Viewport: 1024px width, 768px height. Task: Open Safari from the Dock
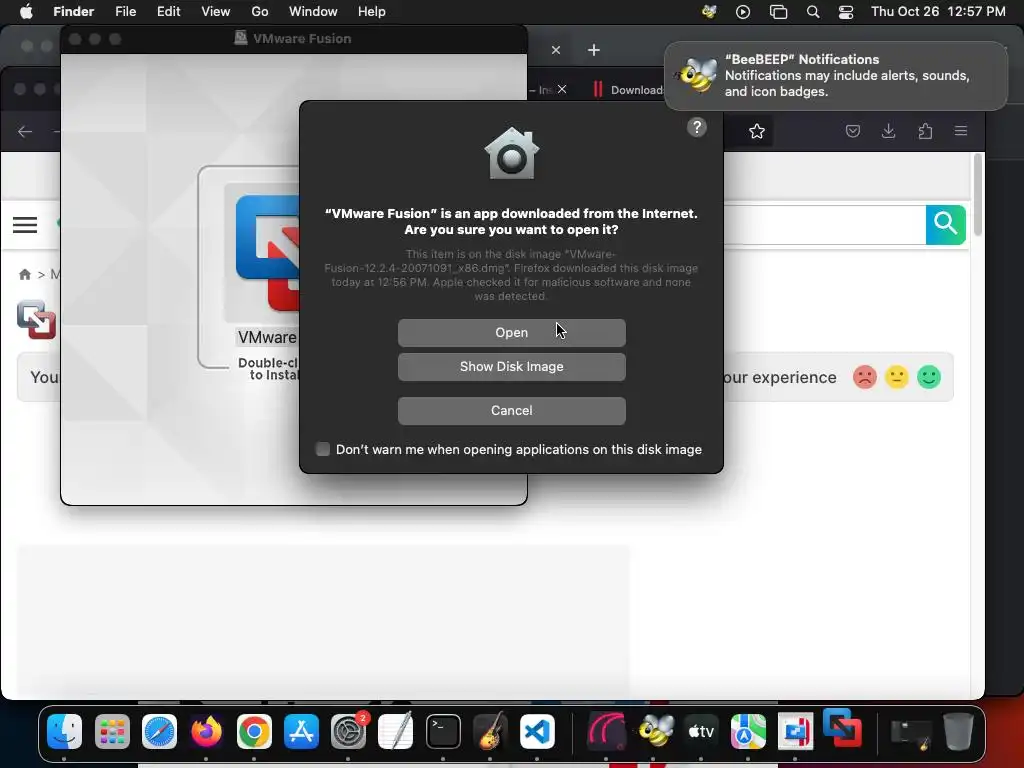tap(159, 731)
